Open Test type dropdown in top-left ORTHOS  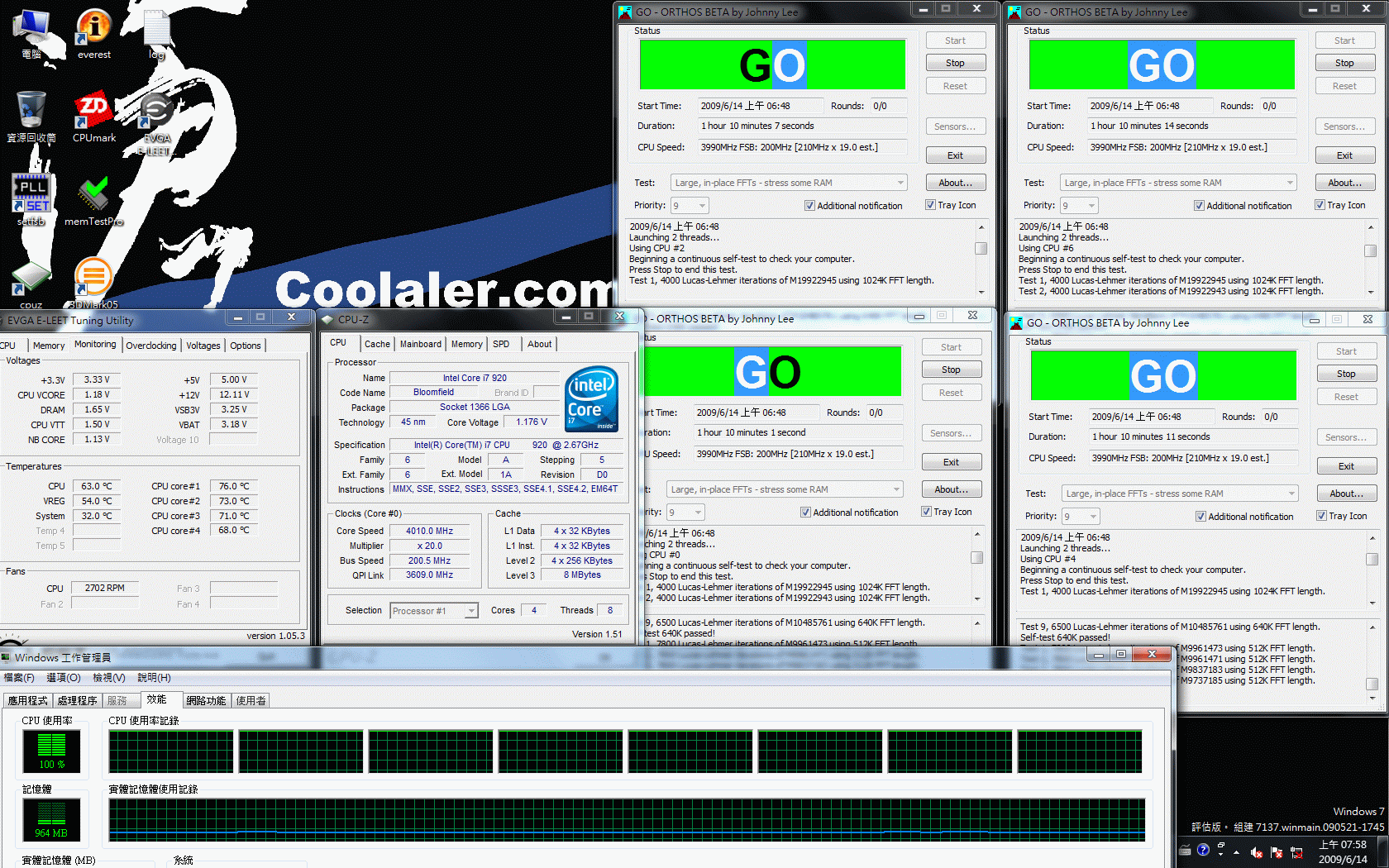pos(789,183)
